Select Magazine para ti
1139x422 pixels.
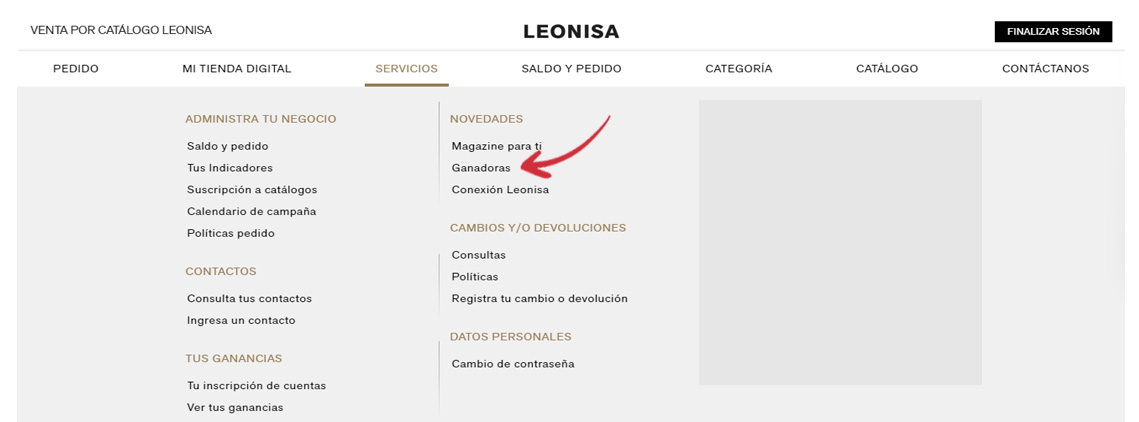[x=496, y=146]
